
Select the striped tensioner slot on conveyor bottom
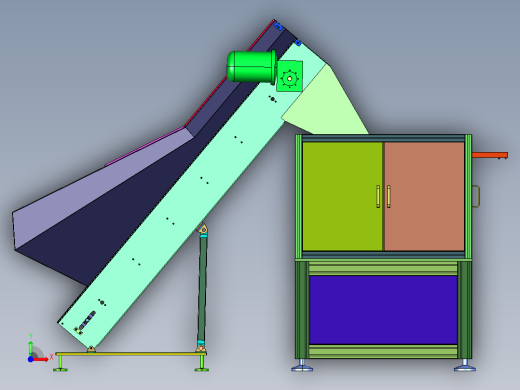coord(88,320)
